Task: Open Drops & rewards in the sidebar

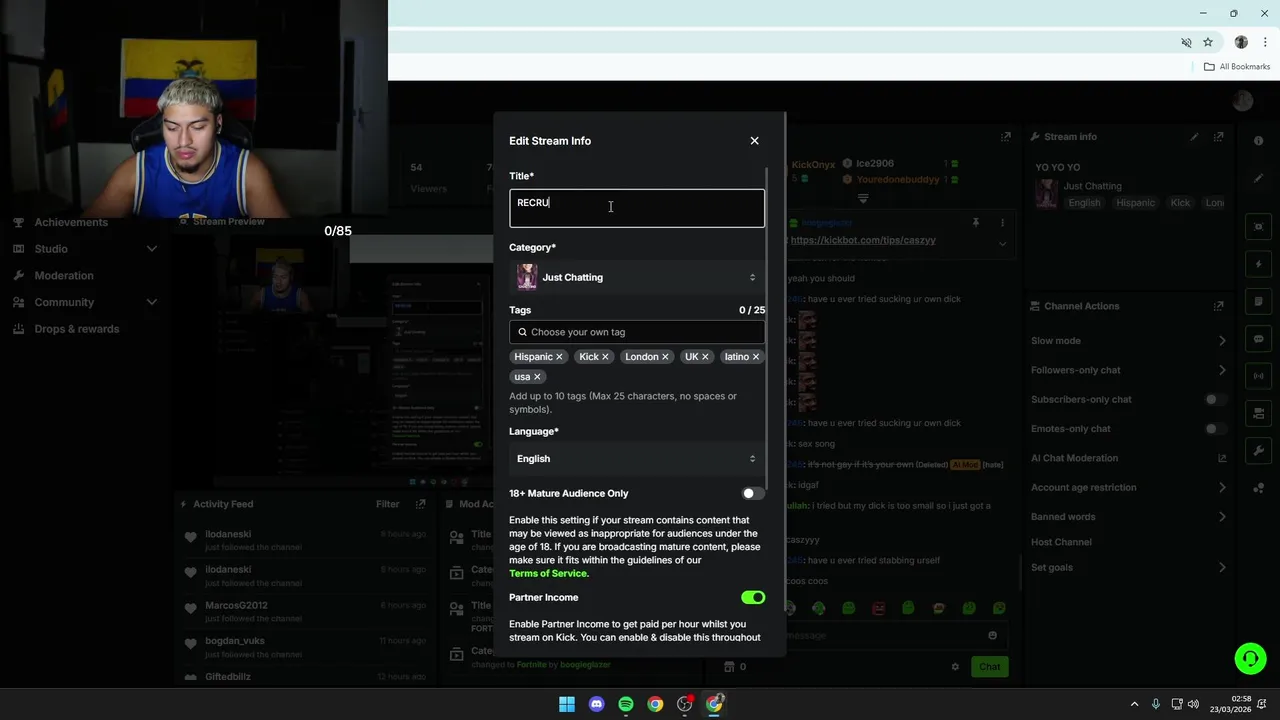Action: click(x=77, y=329)
